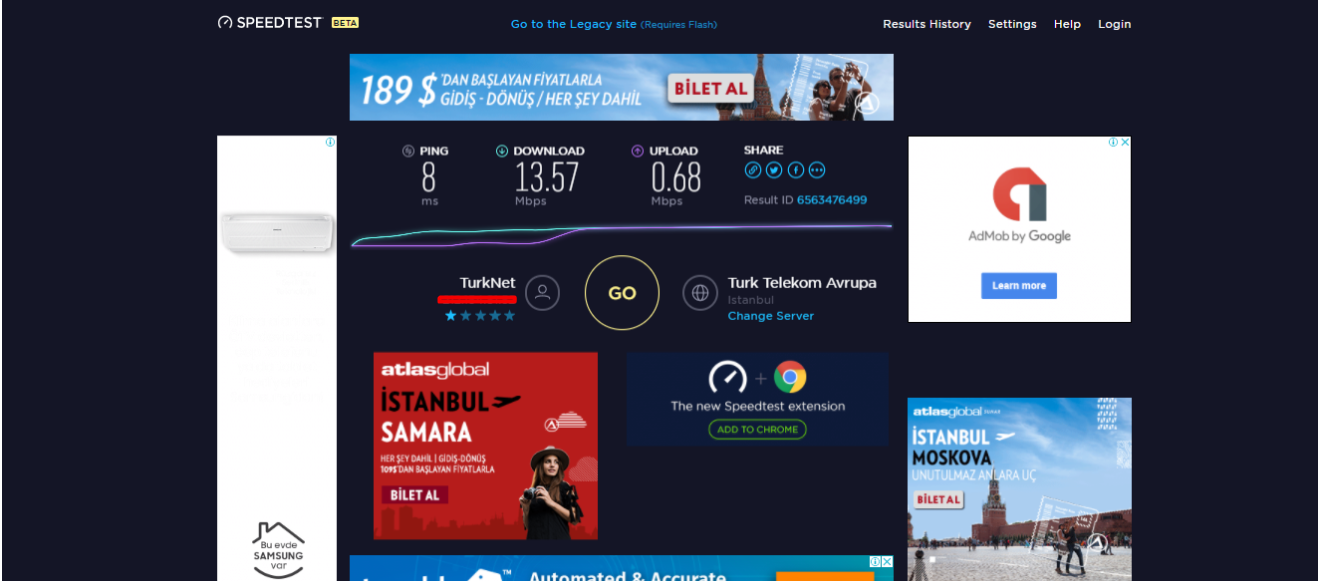Copy the result link via the share link icon
1318x581 pixels.
[x=753, y=170]
